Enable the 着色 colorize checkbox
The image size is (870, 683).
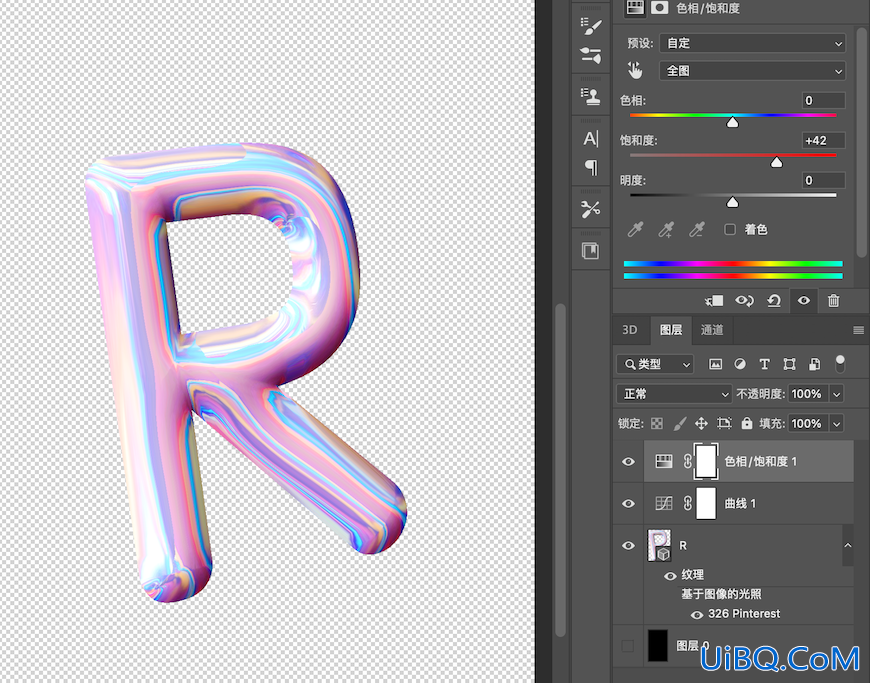730,229
